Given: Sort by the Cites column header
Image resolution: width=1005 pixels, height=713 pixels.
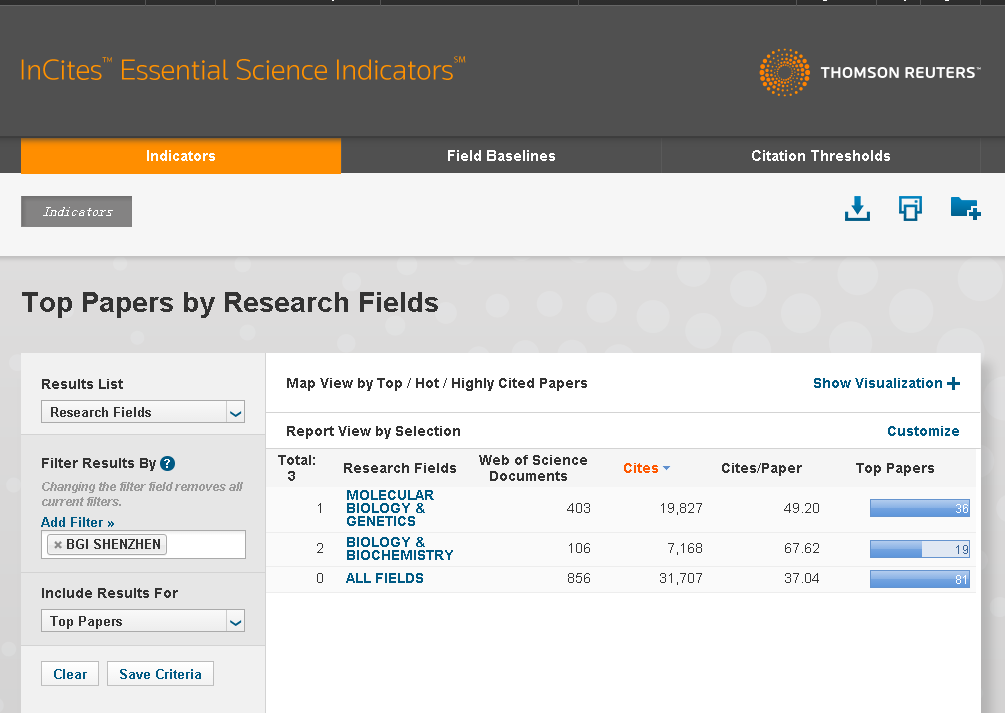Looking at the screenshot, I should click(x=640, y=468).
